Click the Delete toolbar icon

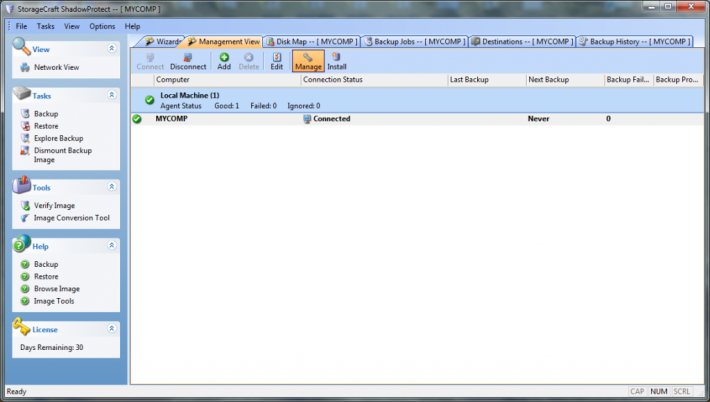coord(249,57)
